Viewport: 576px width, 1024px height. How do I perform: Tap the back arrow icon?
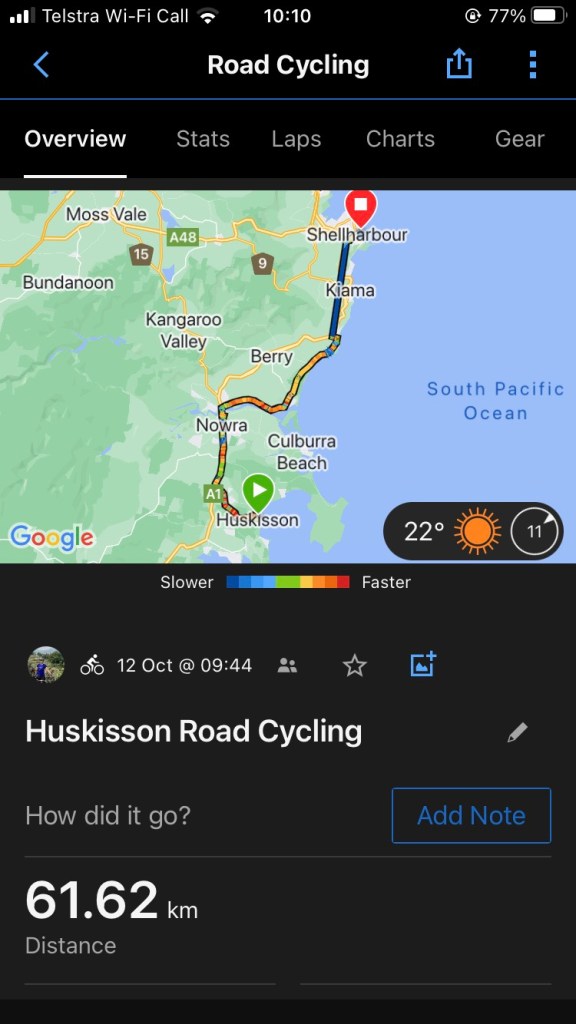[x=41, y=65]
